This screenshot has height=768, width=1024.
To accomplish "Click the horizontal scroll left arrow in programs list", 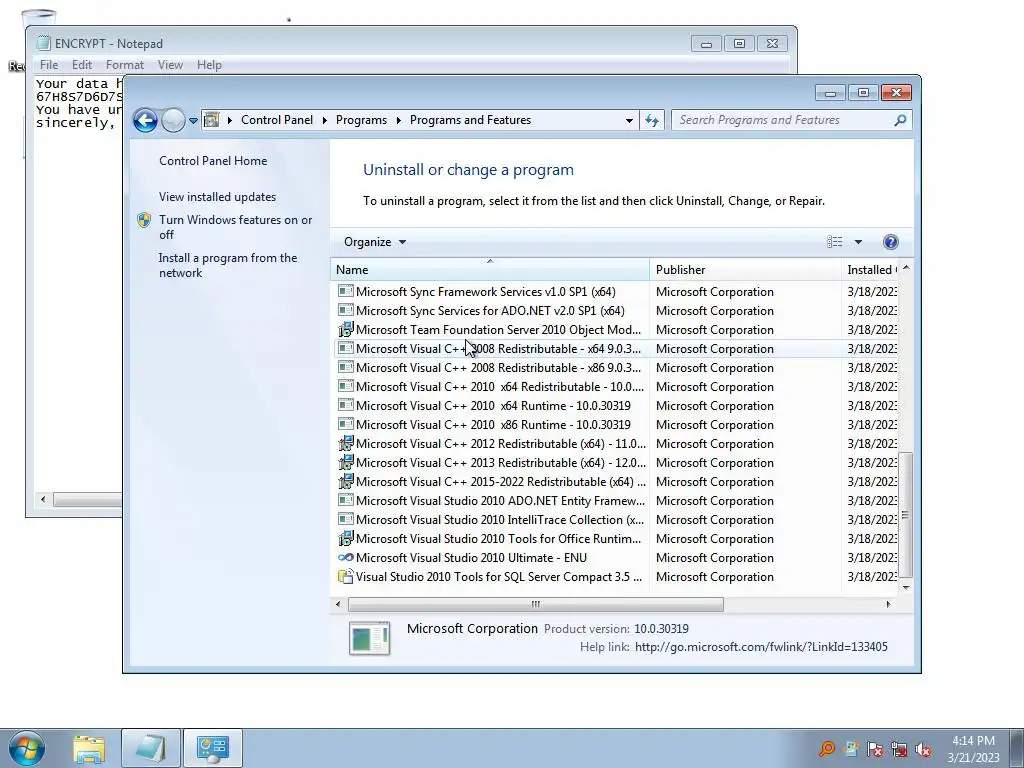I will coord(338,604).
